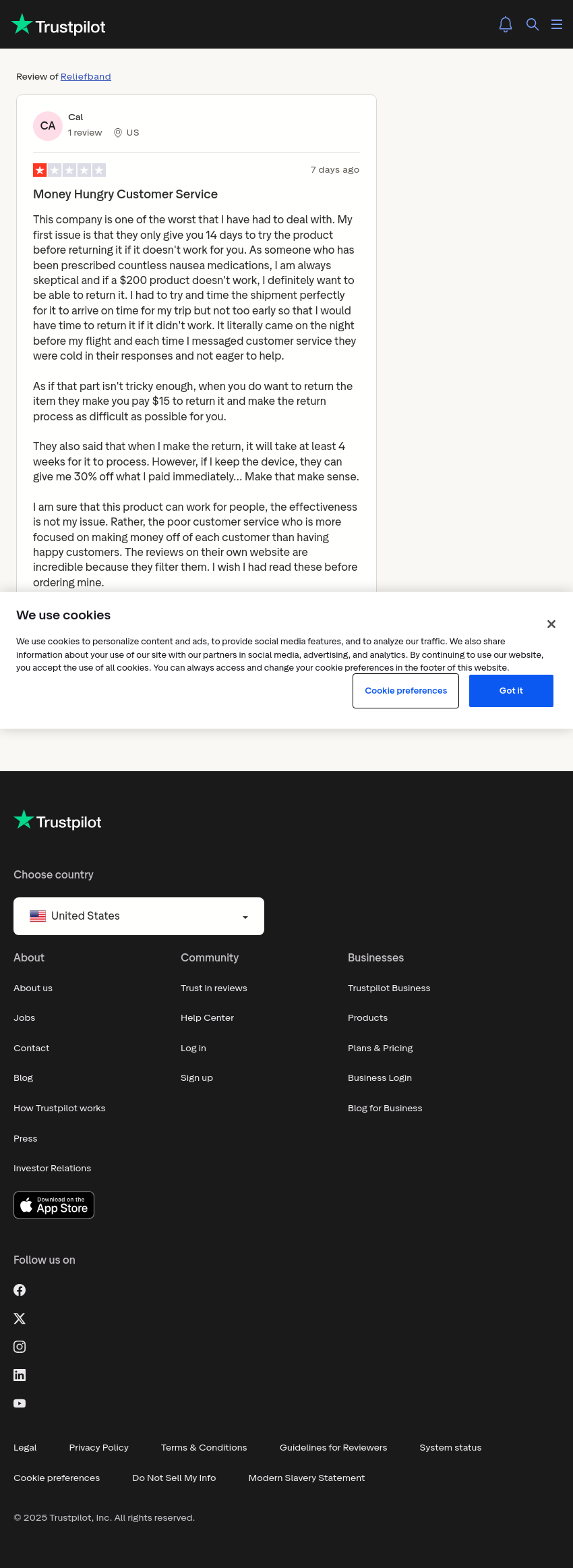This screenshot has width=573, height=1568.
Task: Click the CA reviewer avatar
Action: (48, 126)
